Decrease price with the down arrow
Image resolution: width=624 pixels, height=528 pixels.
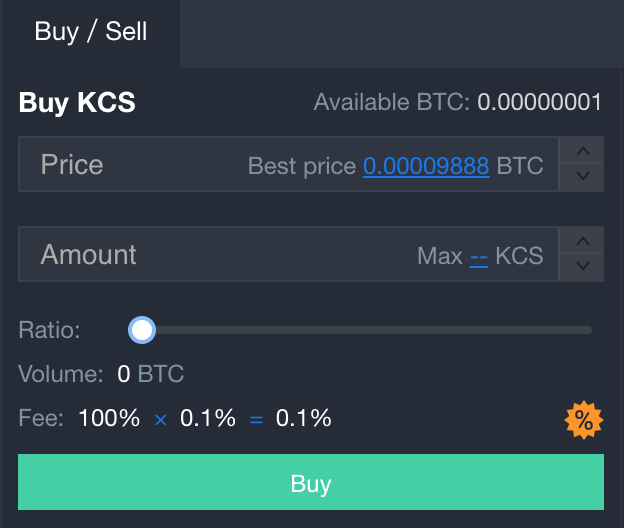[x=581, y=177]
